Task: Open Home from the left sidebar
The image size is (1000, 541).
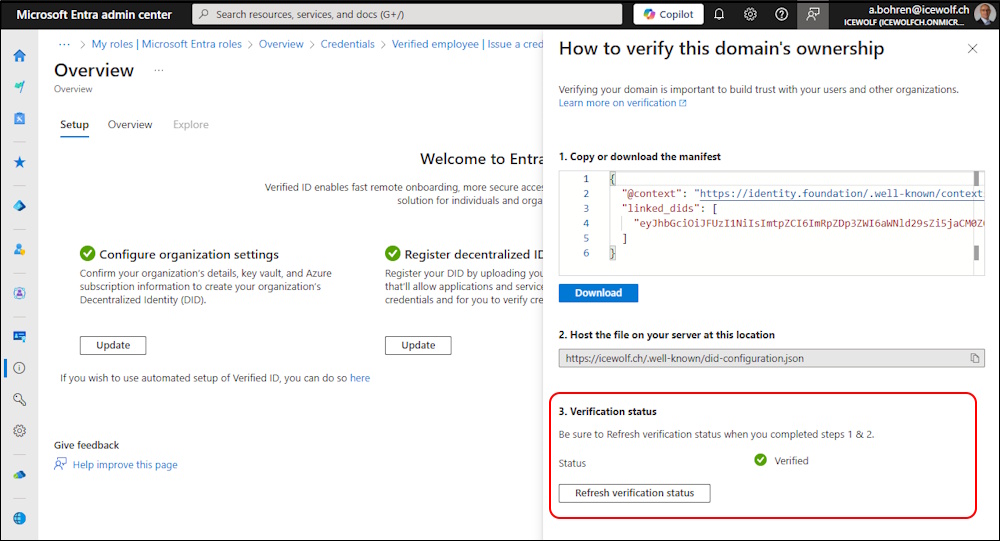Action: pyautogui.click(x=19, y=56)
